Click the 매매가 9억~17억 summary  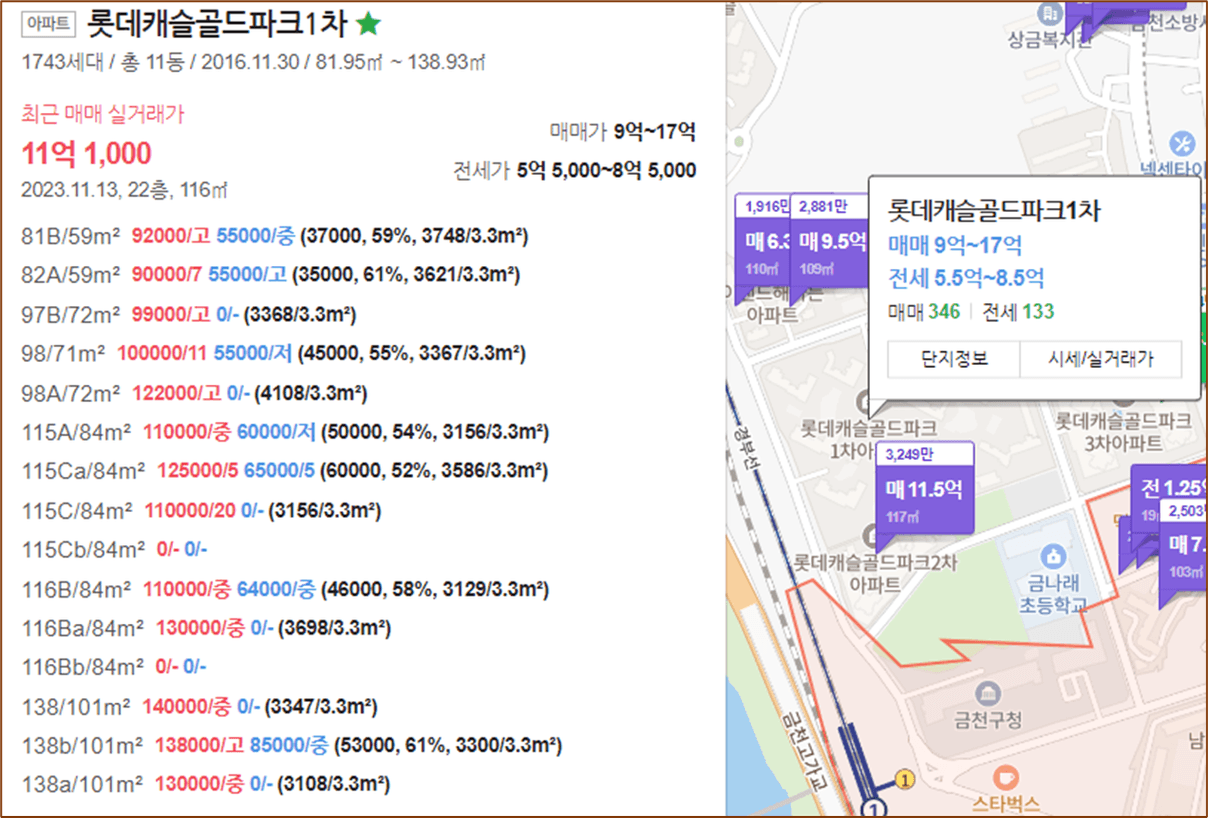tap(622, 131)
